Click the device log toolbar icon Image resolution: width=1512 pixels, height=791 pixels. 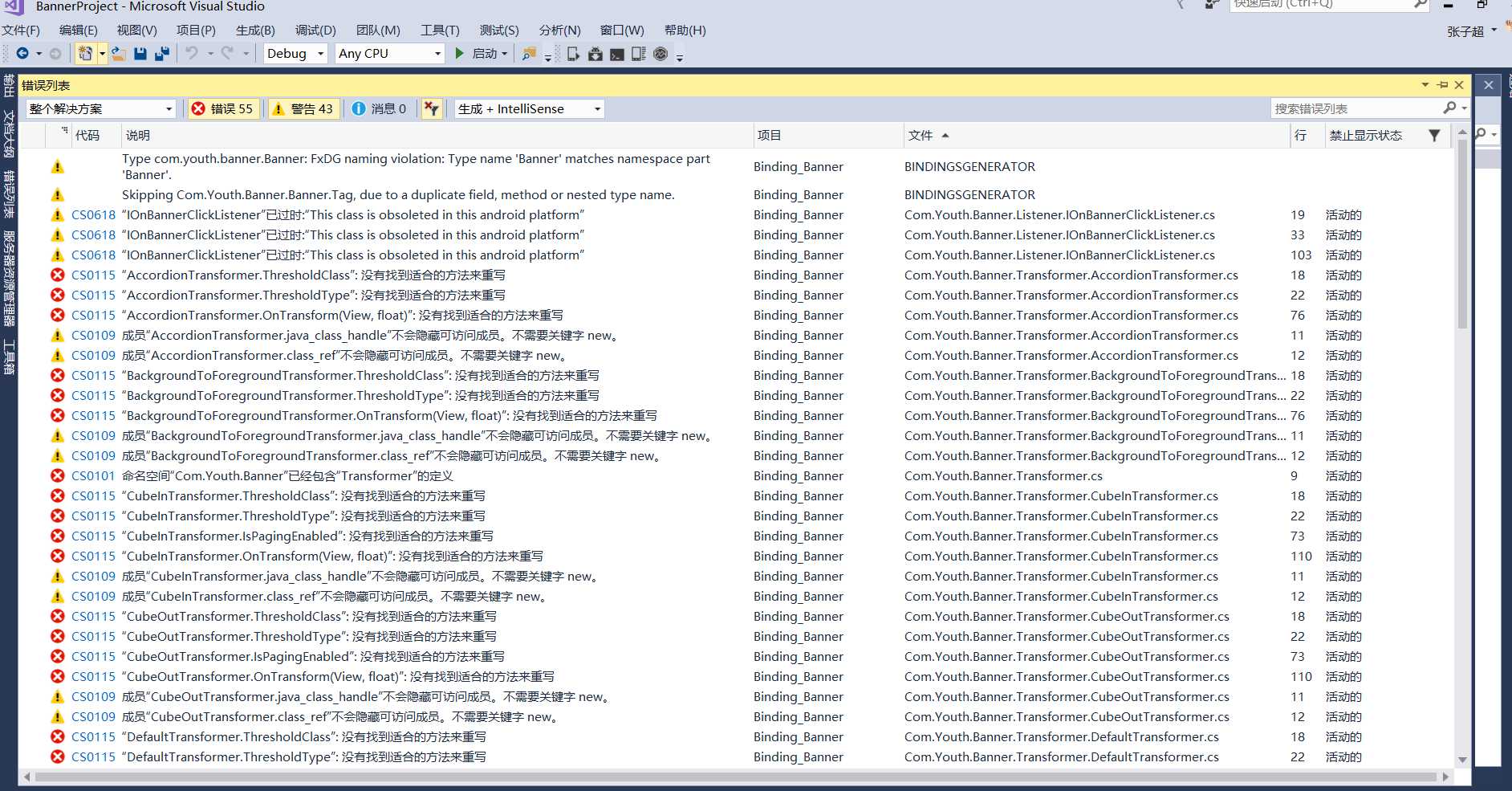[x=639, y=54]
